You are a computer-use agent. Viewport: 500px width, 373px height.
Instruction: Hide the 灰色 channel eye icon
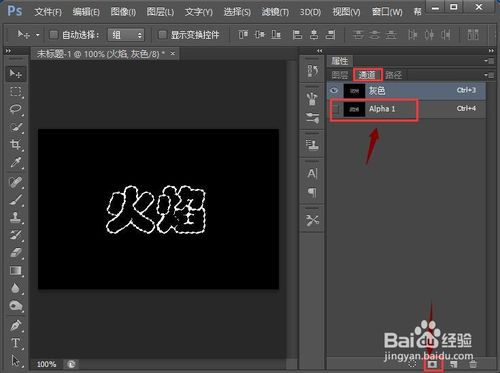[x=334, y=90]
